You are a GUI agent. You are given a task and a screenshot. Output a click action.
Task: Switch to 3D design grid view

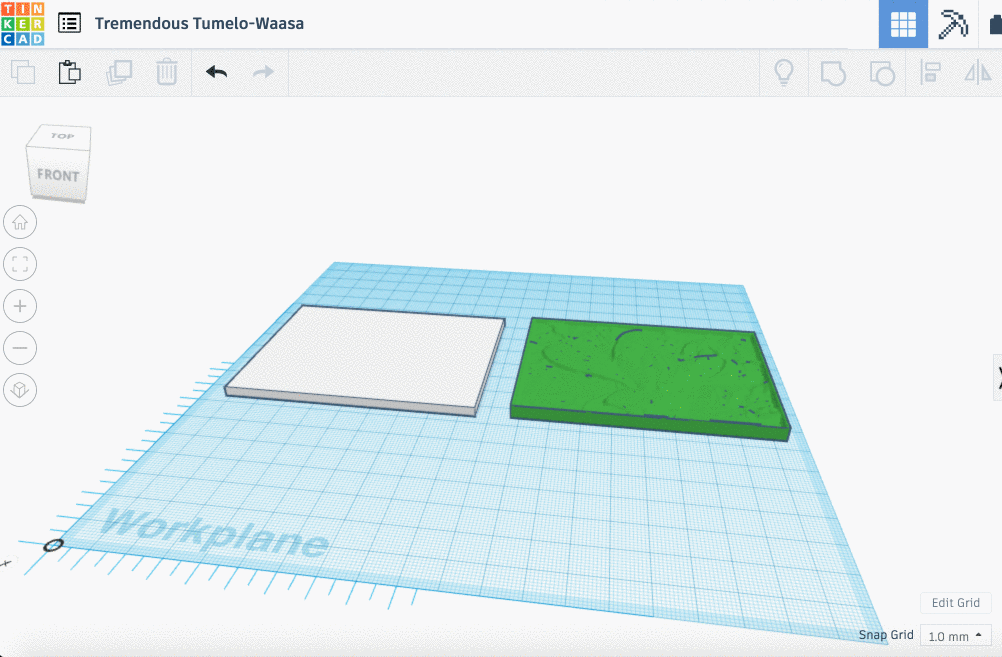click(x=903, y=24)
